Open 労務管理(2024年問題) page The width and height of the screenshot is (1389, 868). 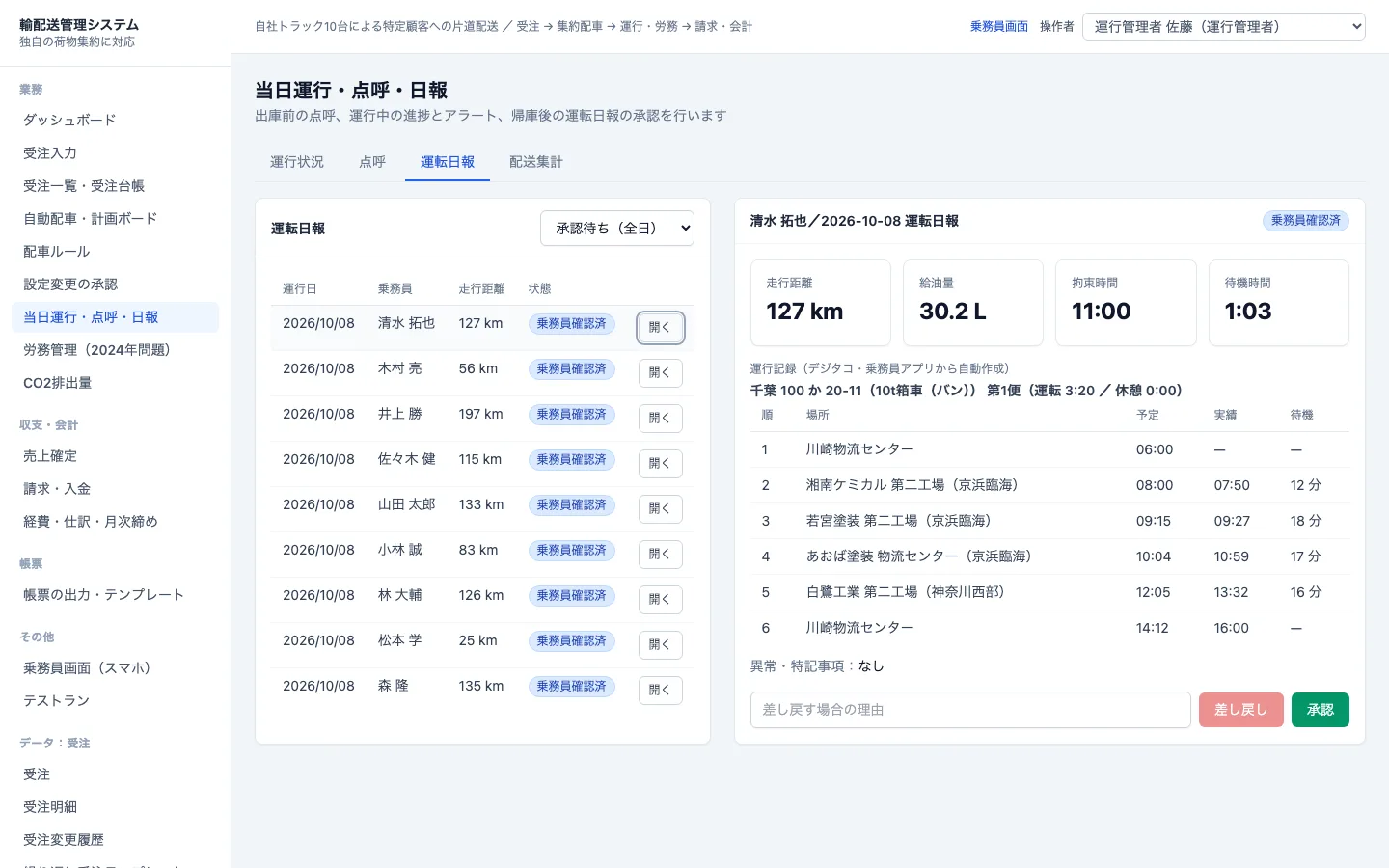[x=116, y=350]
